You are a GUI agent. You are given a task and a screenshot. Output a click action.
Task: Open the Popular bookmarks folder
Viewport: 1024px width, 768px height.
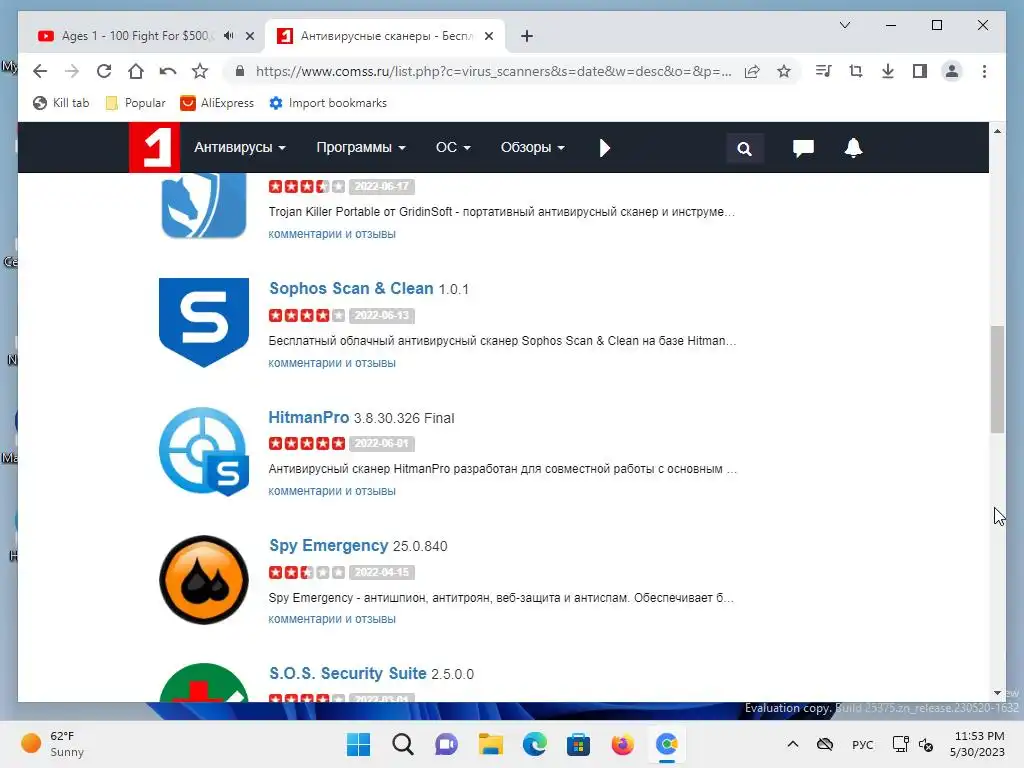point(135,103)
